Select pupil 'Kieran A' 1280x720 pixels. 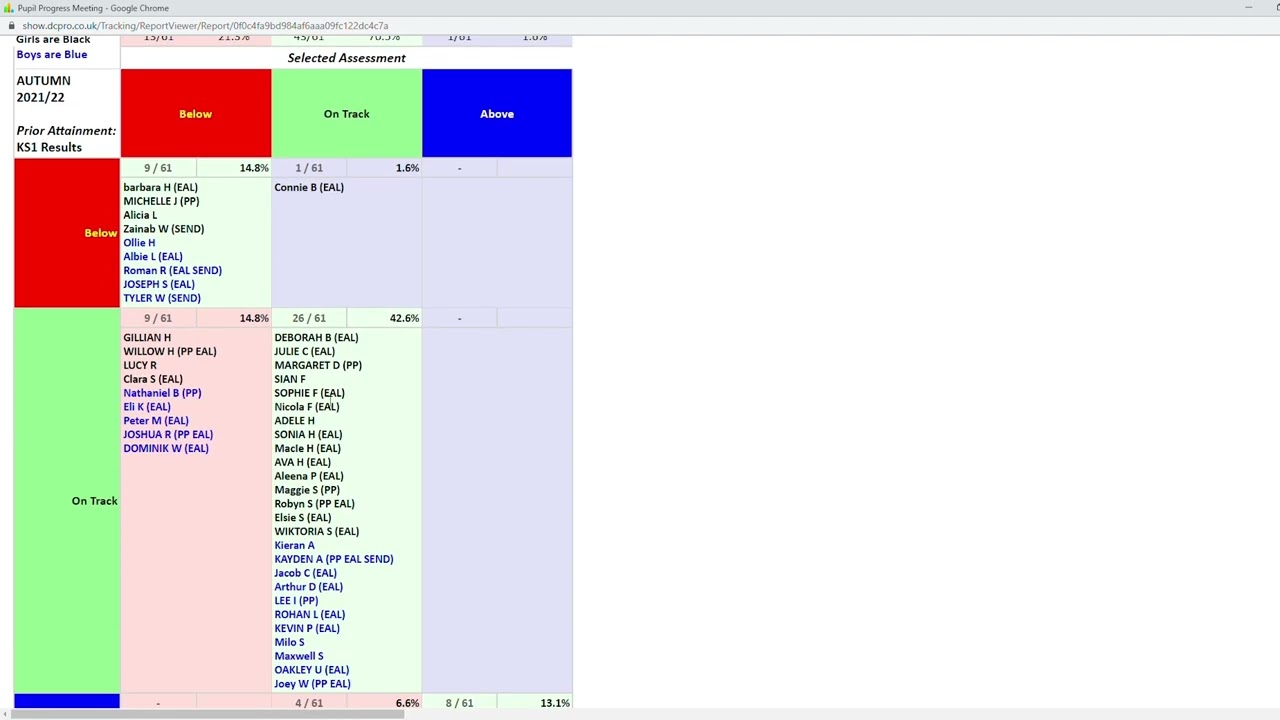(x=294, y=546)
